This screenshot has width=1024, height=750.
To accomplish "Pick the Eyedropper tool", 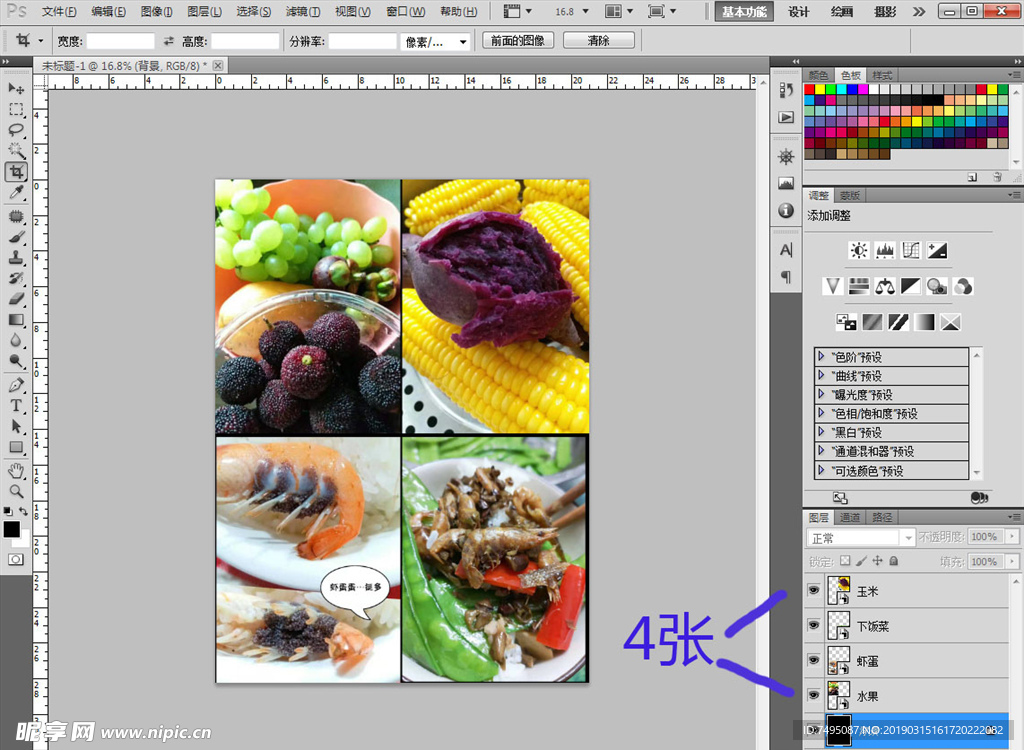I will (17, 192).
